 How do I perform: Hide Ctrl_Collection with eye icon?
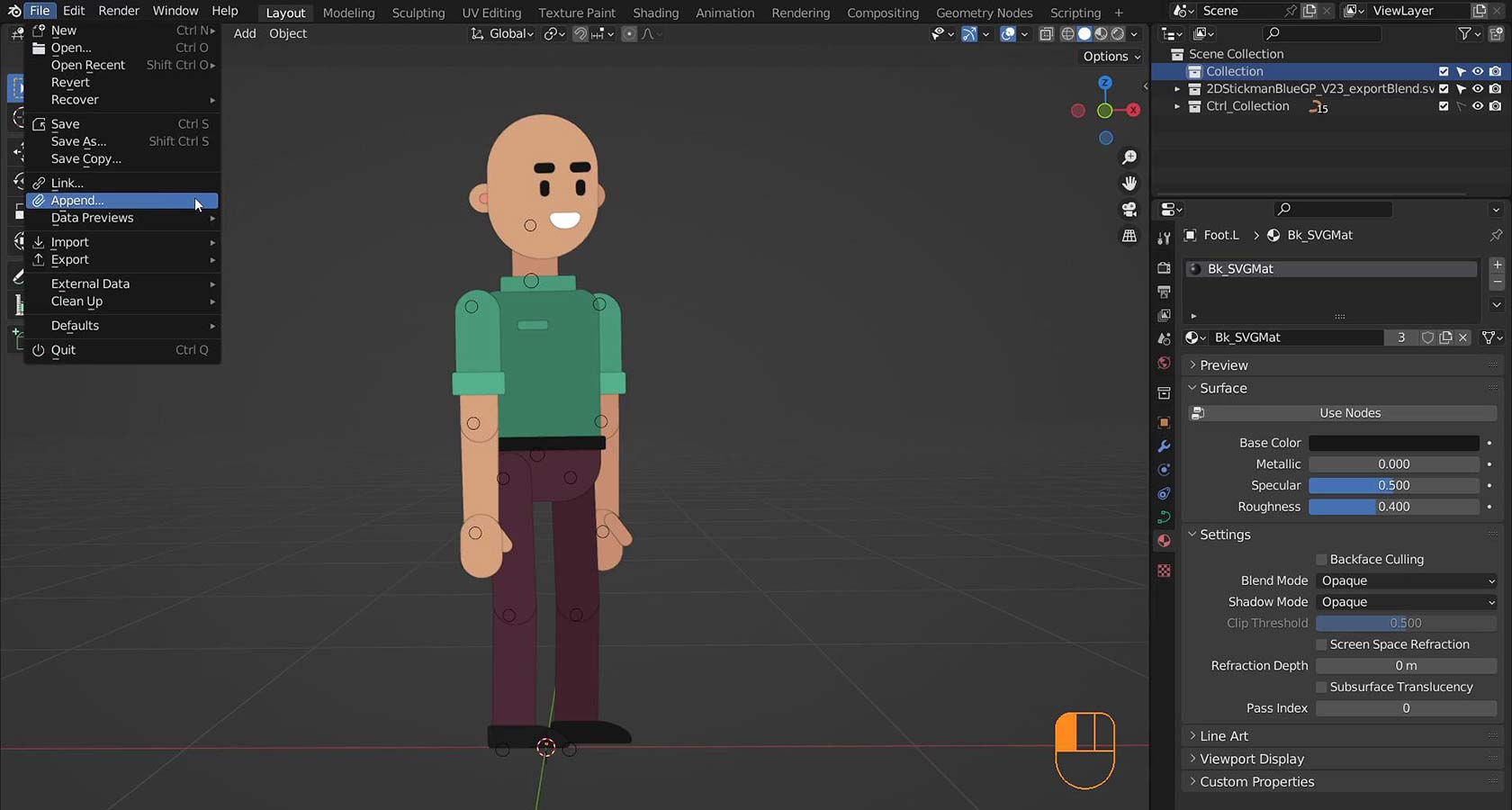[1477, 106]
